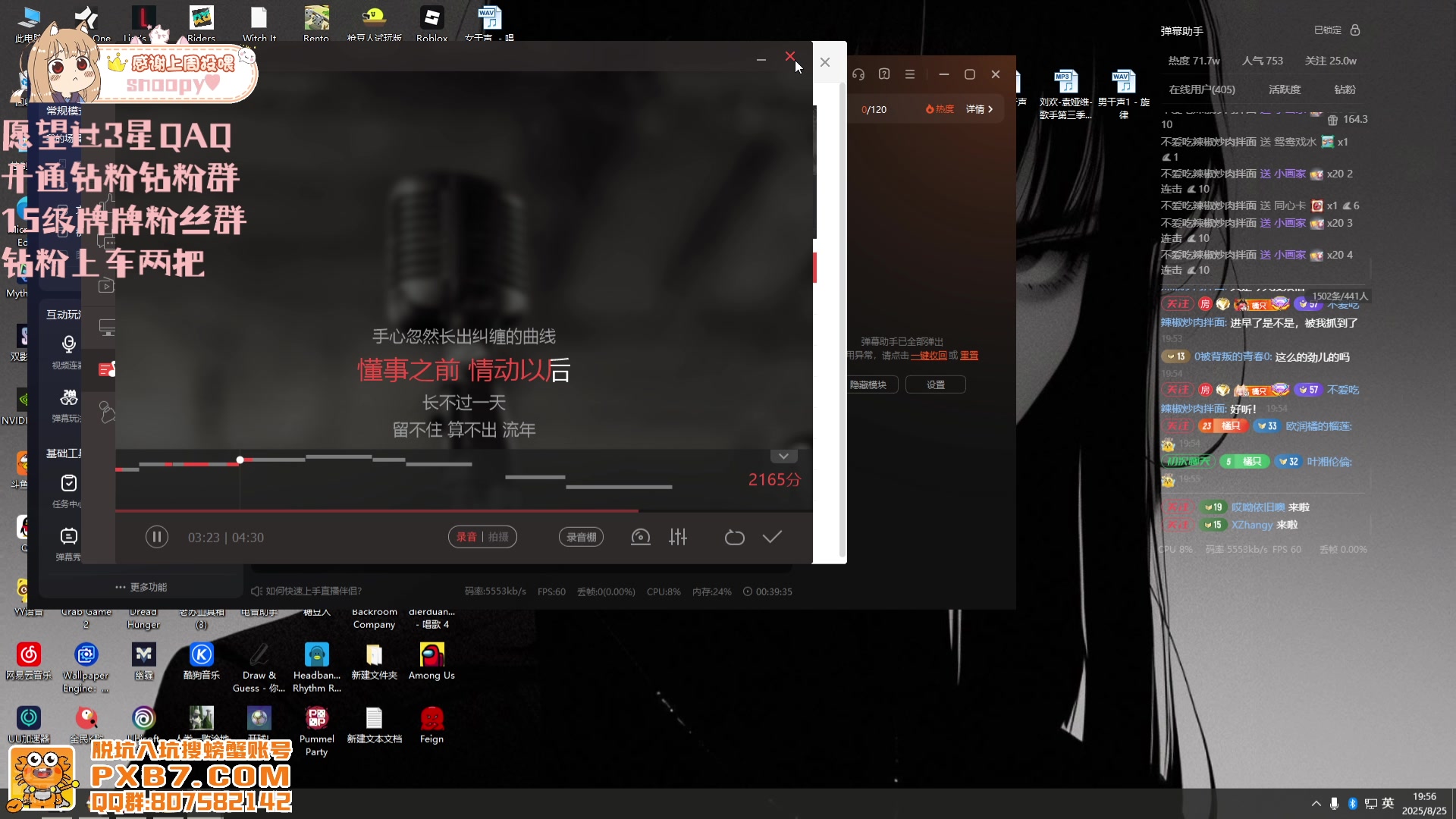Switch to the 钻粉 tab
This screenshot has height=819, width=1456.
point(1345,89)
